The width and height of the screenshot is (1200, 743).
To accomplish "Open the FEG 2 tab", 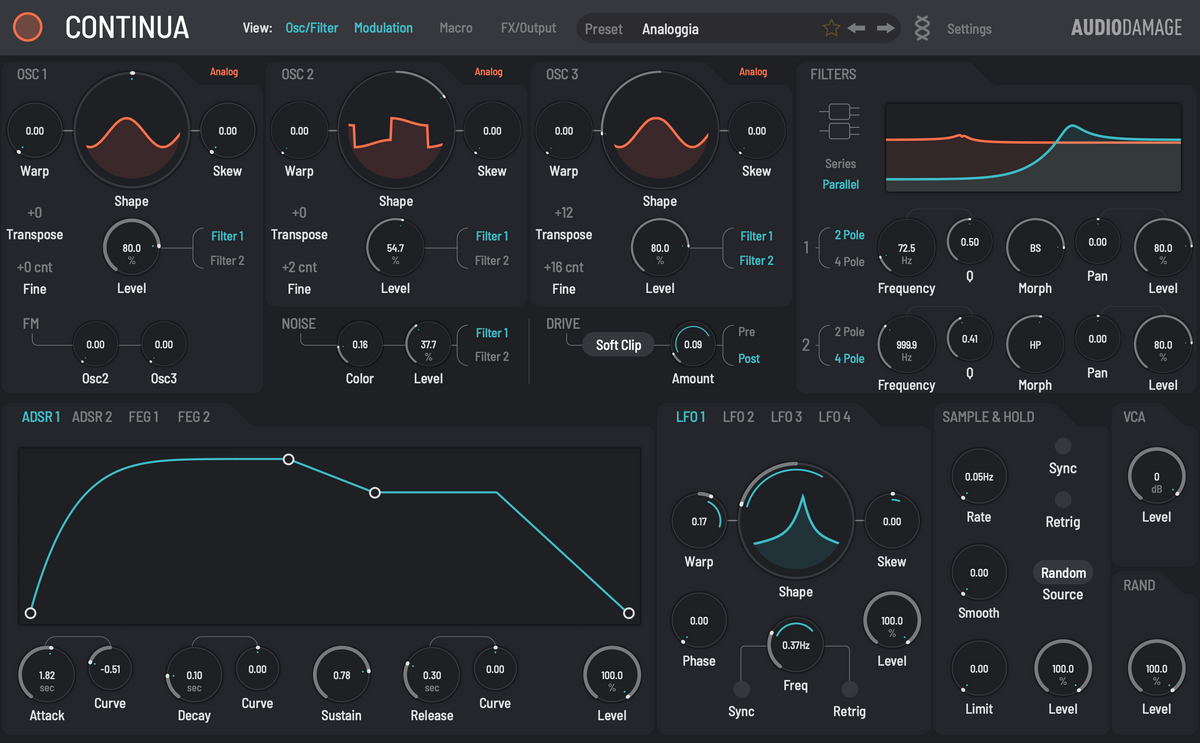I will (x=194, y=417).
